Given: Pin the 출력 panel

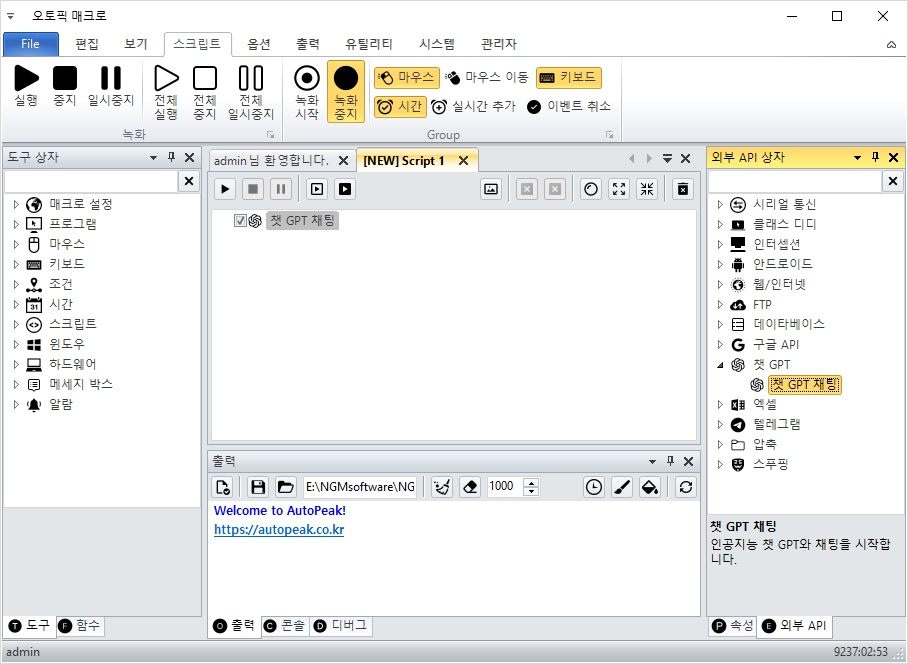Looking at the screenshot, I should coord(671,461).
